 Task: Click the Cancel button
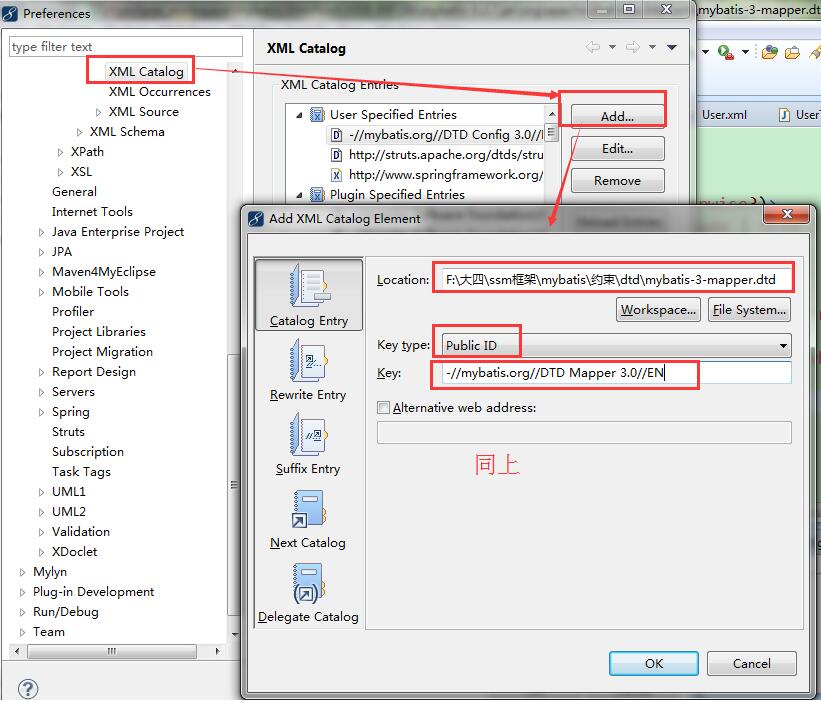751,663
